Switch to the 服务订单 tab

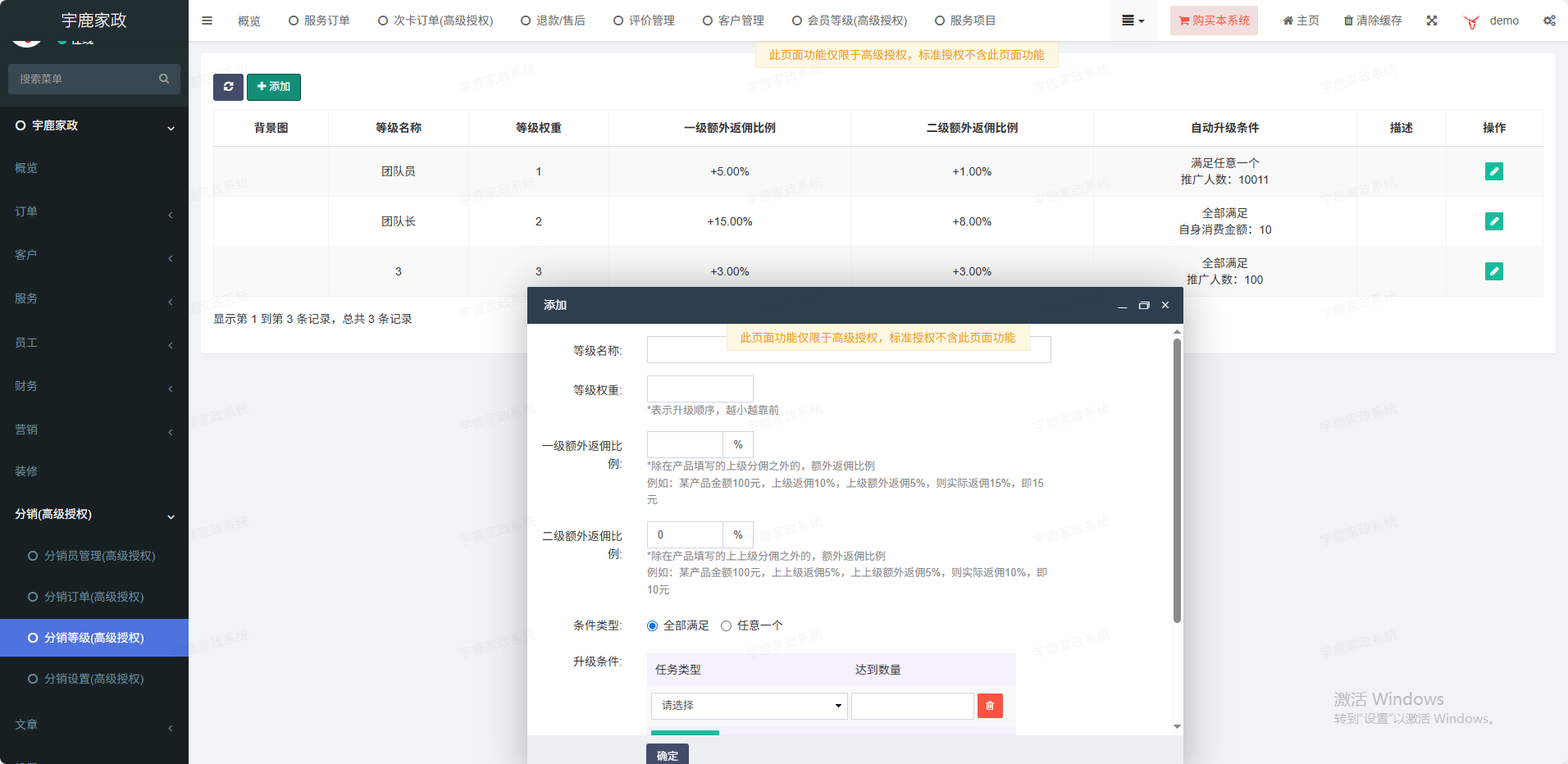tap(319, 20)
